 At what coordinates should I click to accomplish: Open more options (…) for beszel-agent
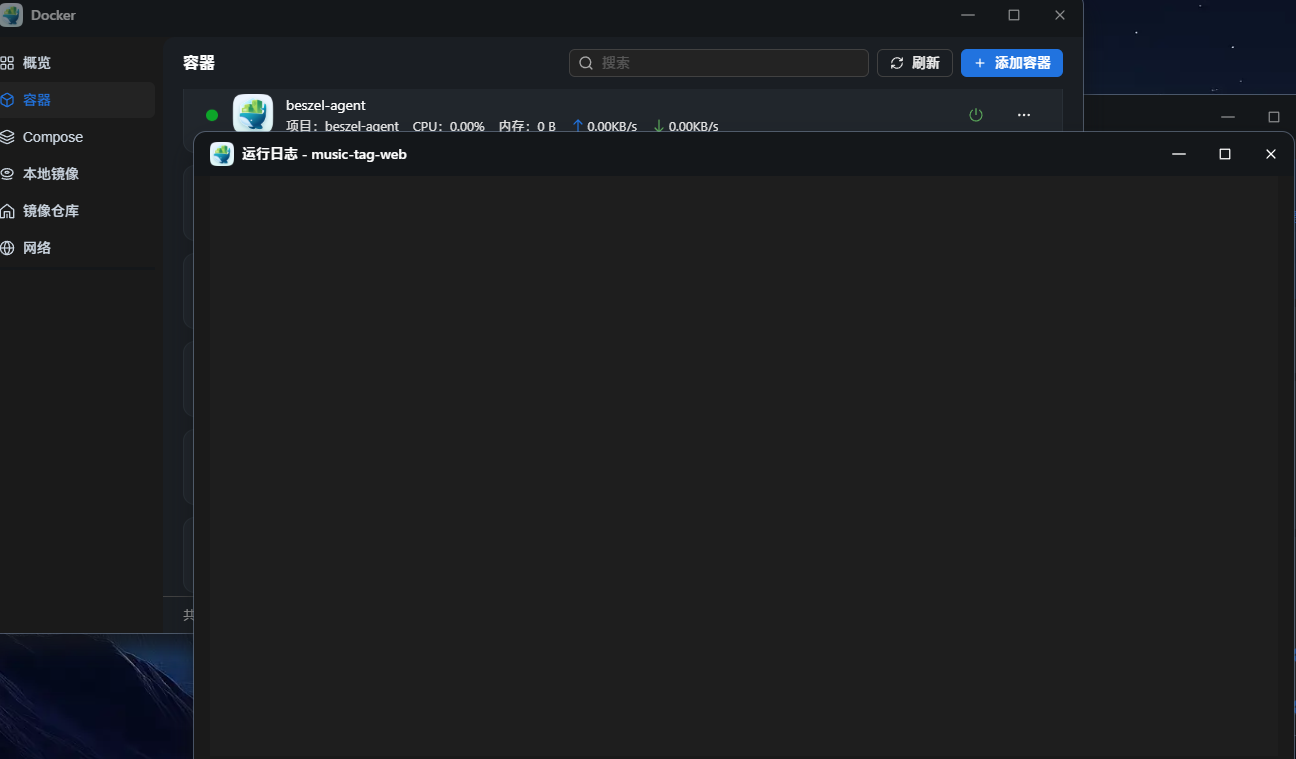pos(1023,115)
